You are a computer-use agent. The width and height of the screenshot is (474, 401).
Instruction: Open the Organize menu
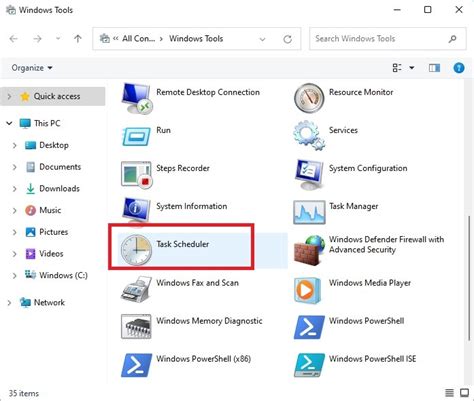(32, 68)
